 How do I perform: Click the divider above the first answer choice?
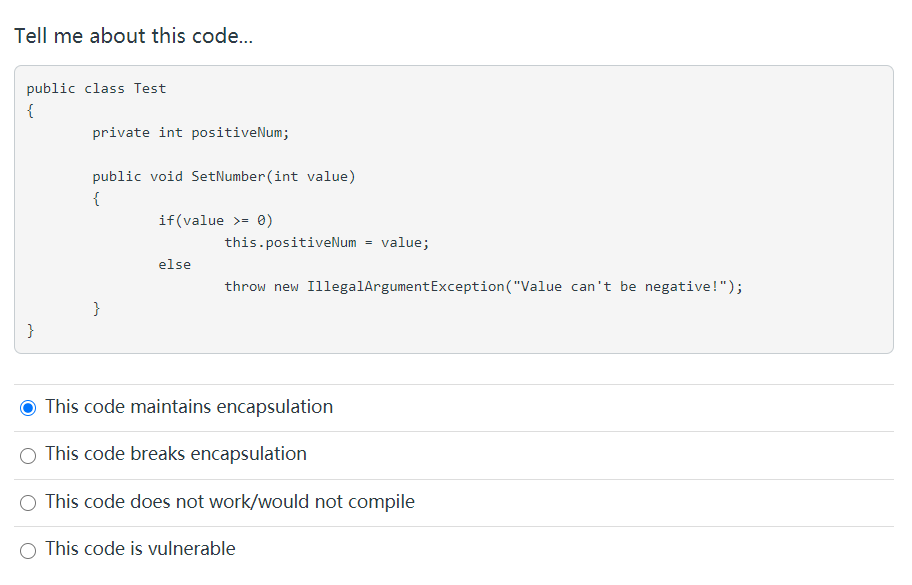(x=456, y=384)
